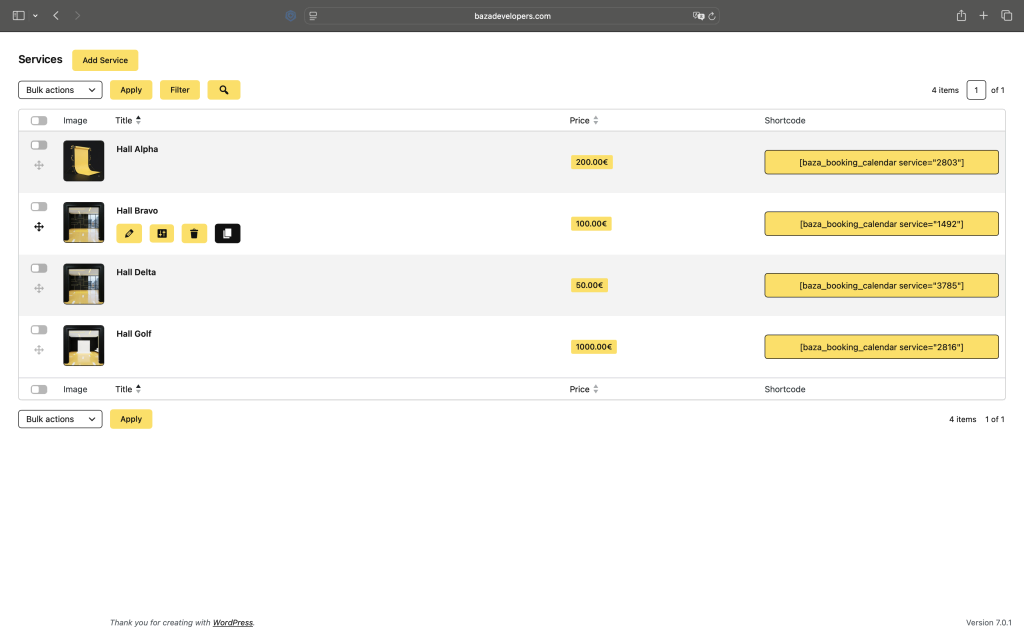Viewport: 1024px width, 640px height.
Task: Expand sidebar options chevron in Safari
Action: coord(35,16)
